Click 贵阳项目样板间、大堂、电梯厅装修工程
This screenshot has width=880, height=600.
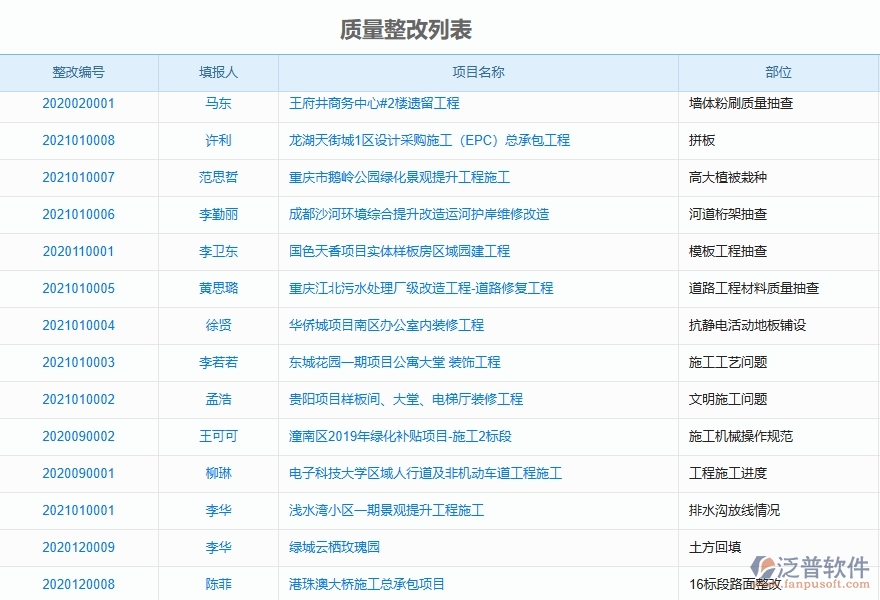pos(409,399)
